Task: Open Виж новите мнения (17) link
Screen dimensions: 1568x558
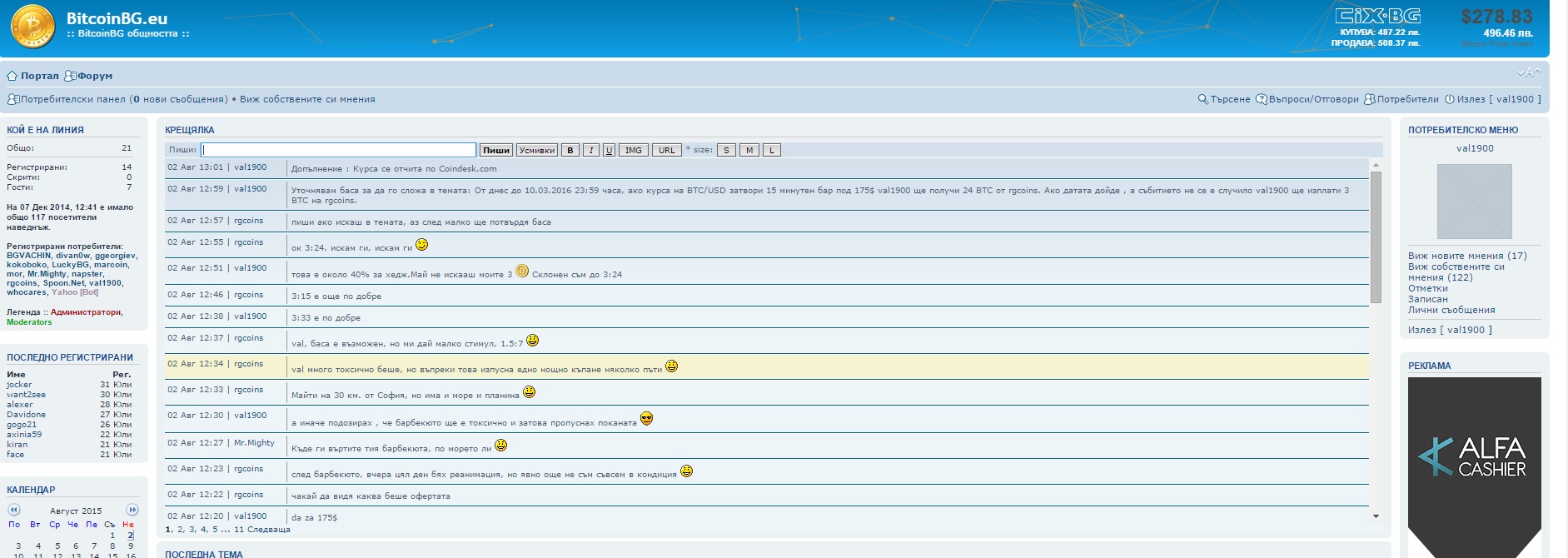Action: pos(1467,256)
